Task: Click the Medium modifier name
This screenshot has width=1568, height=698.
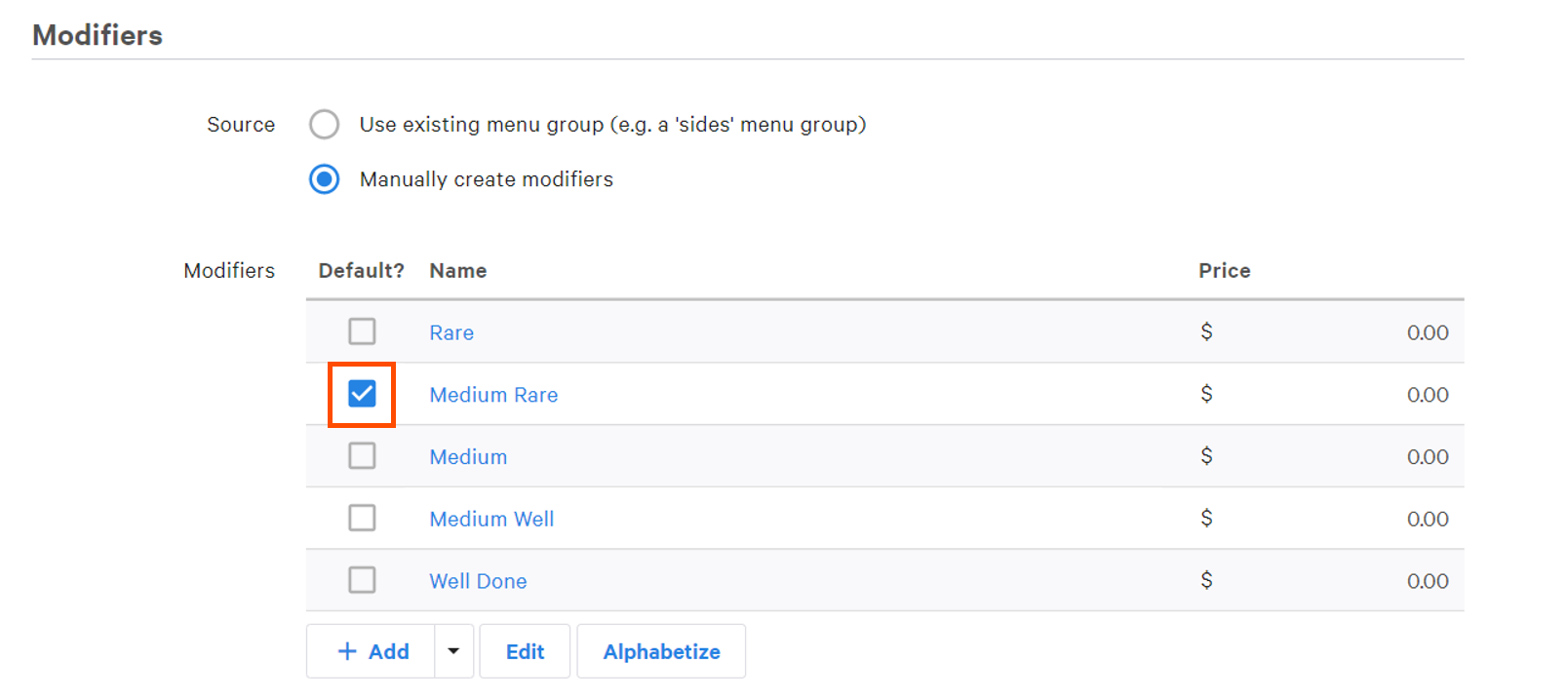Action: click(x=468, y=456)
